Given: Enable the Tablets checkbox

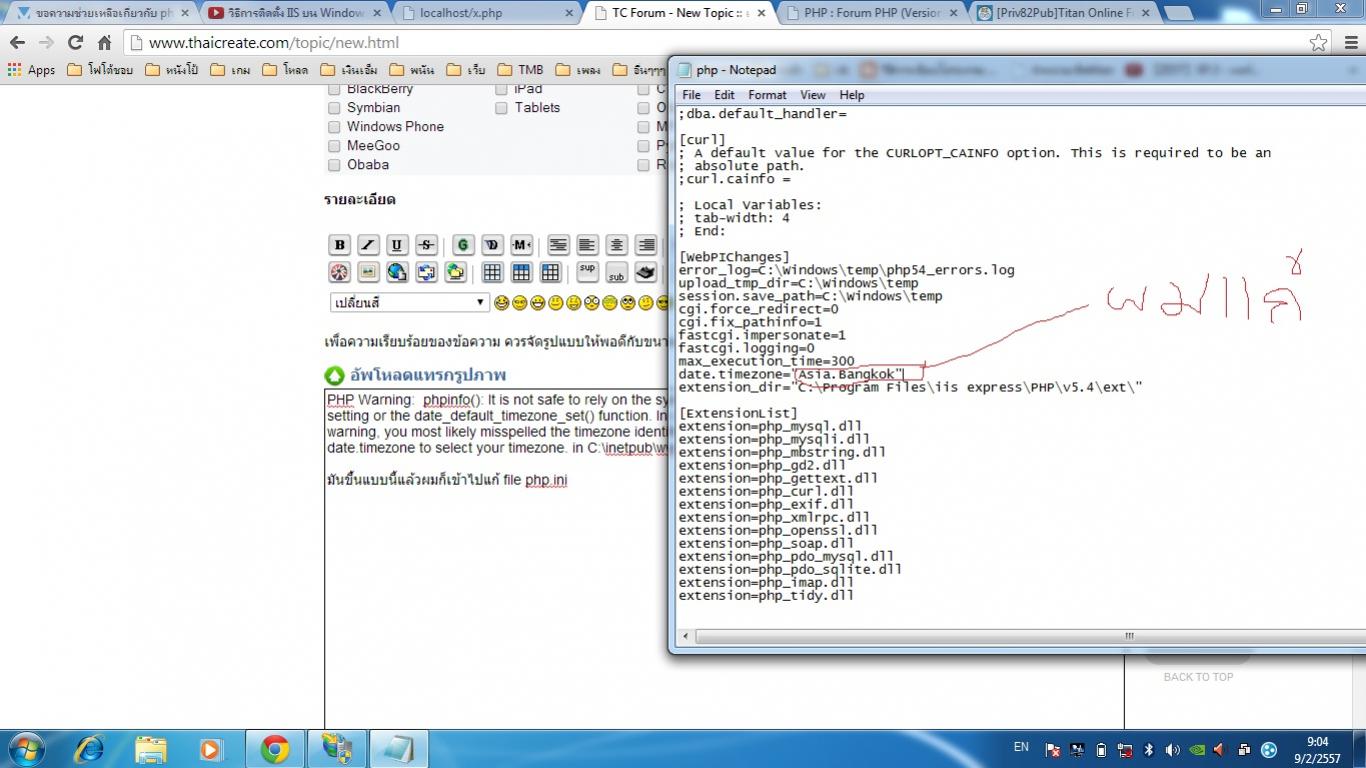Looking at the screenshot, I should pos(502,108).
